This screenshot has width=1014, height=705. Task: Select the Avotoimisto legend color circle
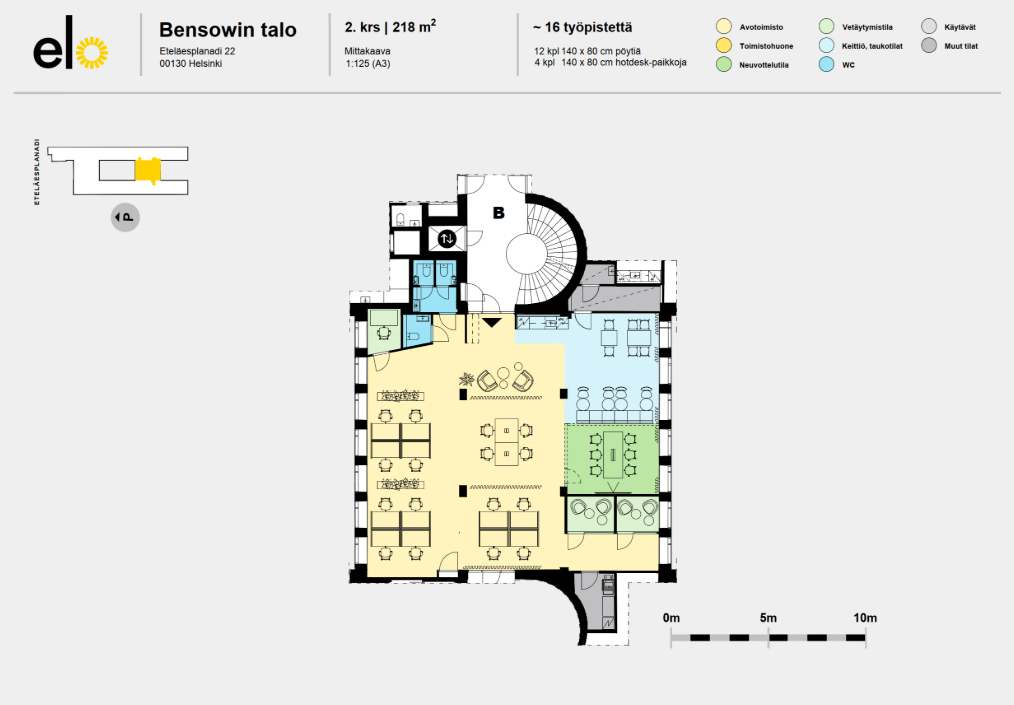click(723, 27)
